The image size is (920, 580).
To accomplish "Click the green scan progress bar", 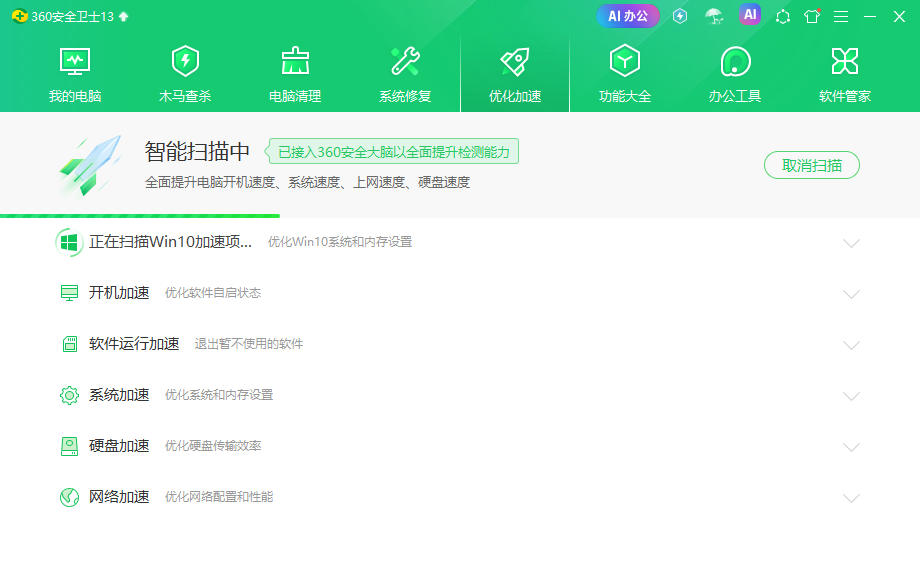I will point(140,215).
